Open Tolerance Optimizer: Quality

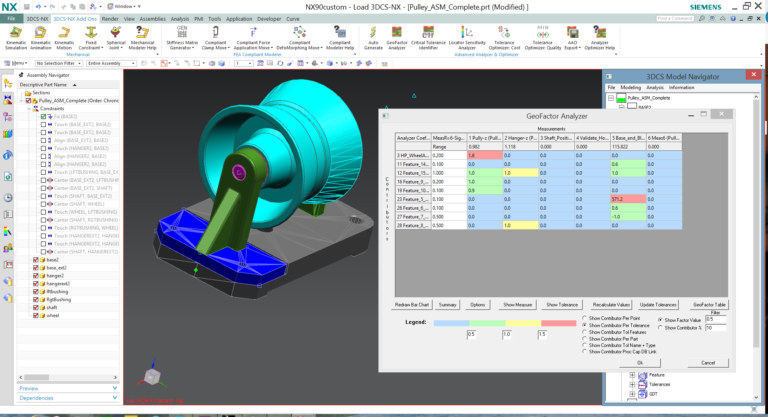tap(543, 38)
